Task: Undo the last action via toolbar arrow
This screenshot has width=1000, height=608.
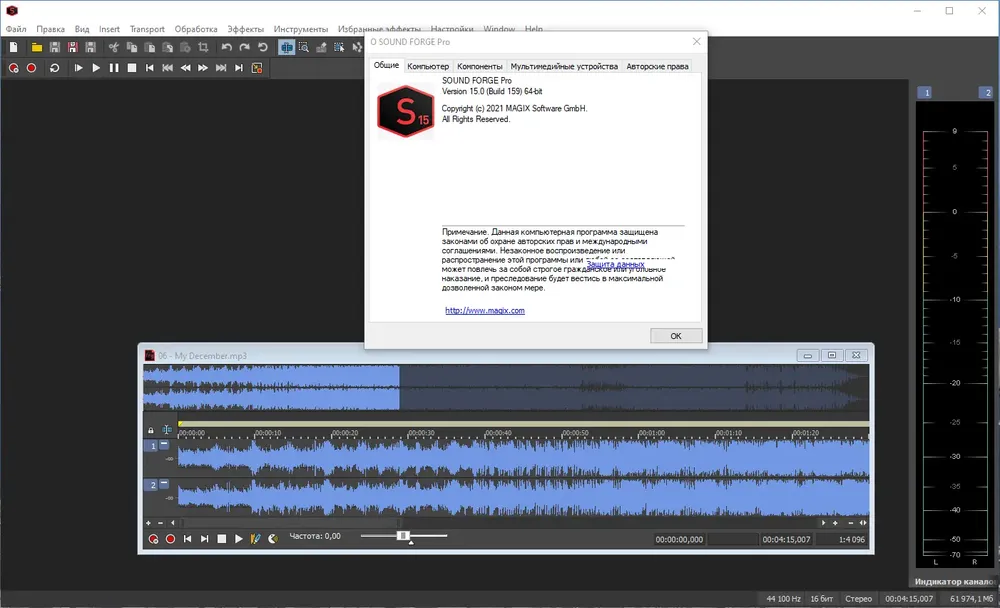Action: pos(226,47)
